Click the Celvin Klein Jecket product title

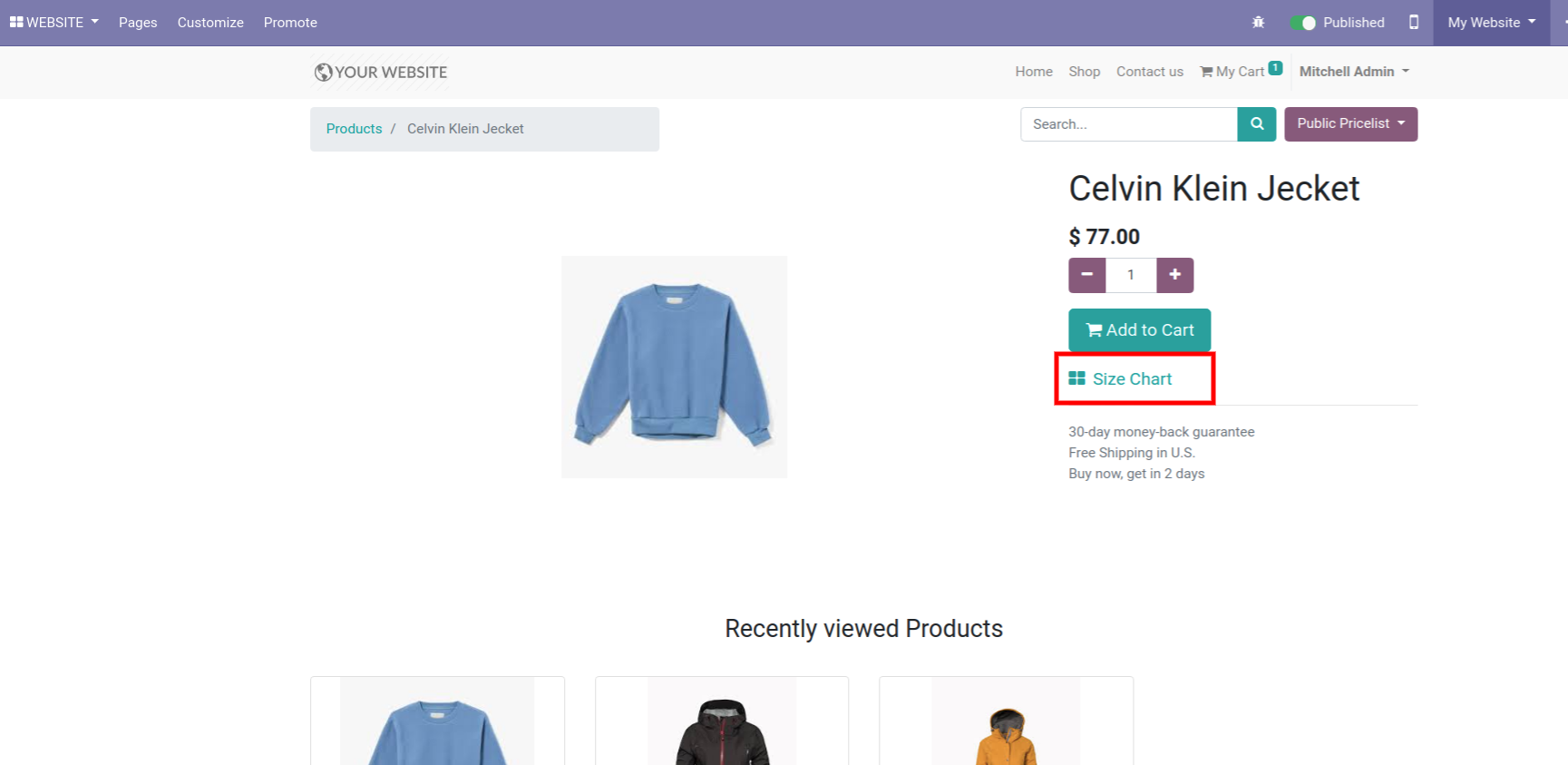click(x=1214, y=189)
